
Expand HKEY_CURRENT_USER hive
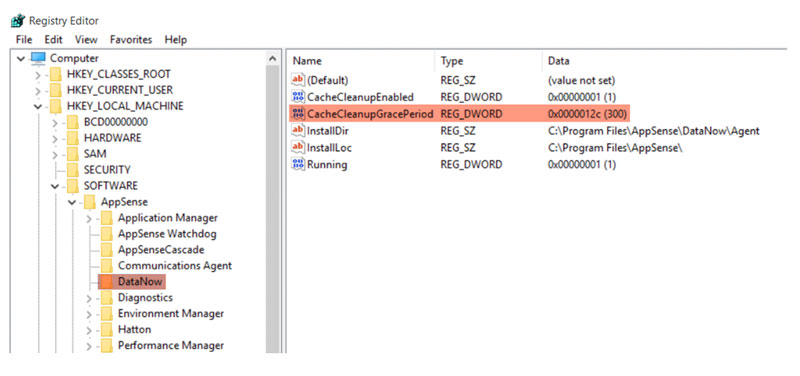[38, 91]
